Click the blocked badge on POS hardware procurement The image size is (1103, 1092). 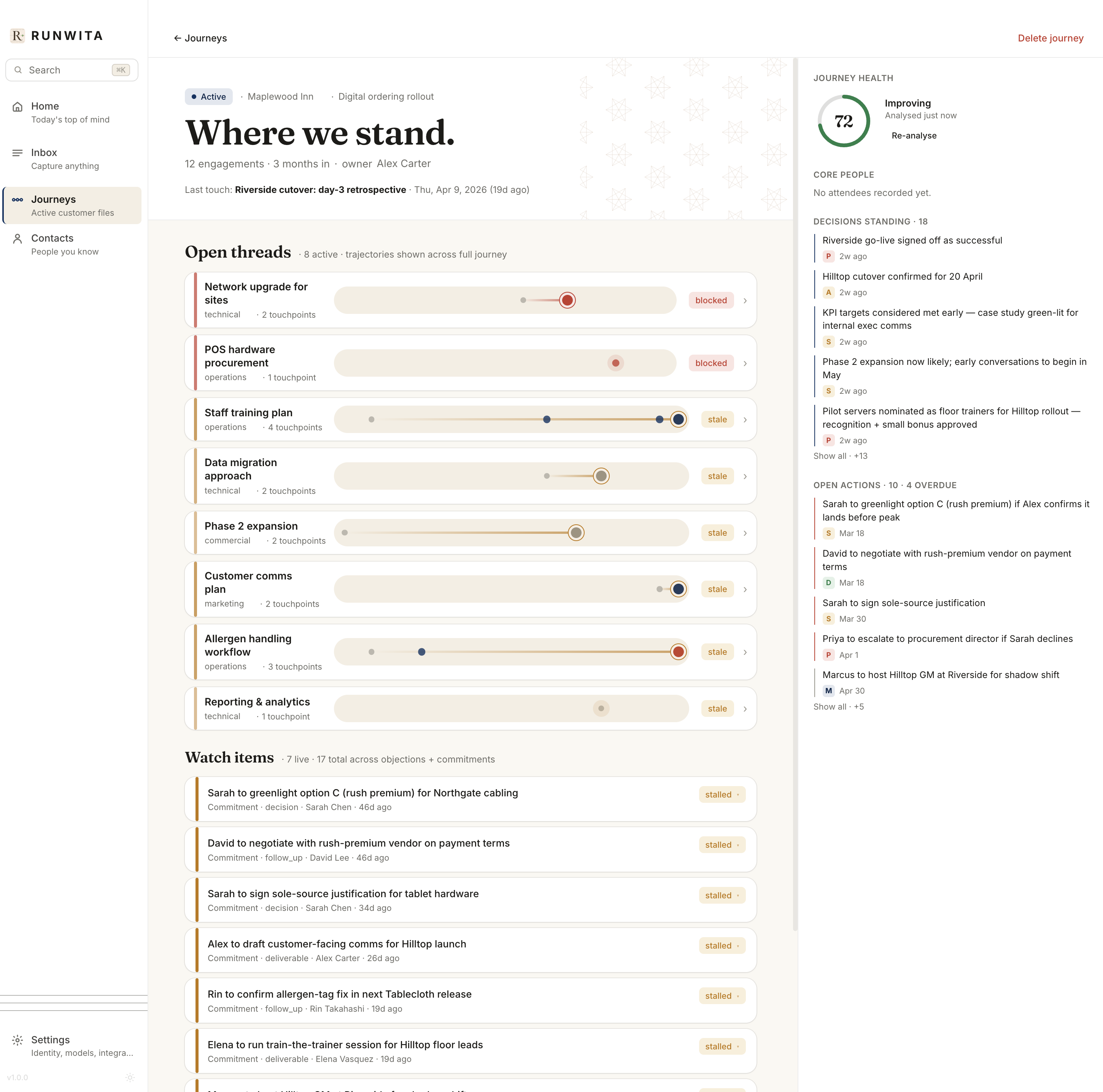[x=711, y=363]
